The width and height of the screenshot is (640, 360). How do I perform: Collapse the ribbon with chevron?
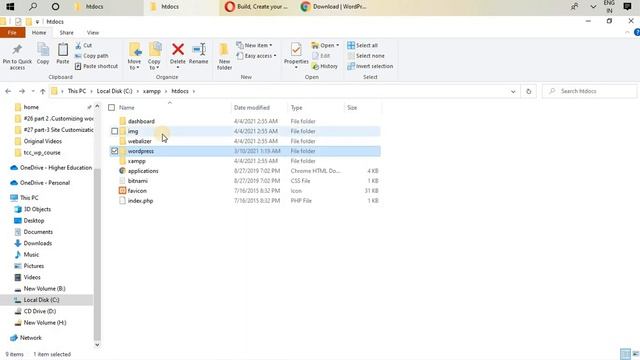pos(627,33)
